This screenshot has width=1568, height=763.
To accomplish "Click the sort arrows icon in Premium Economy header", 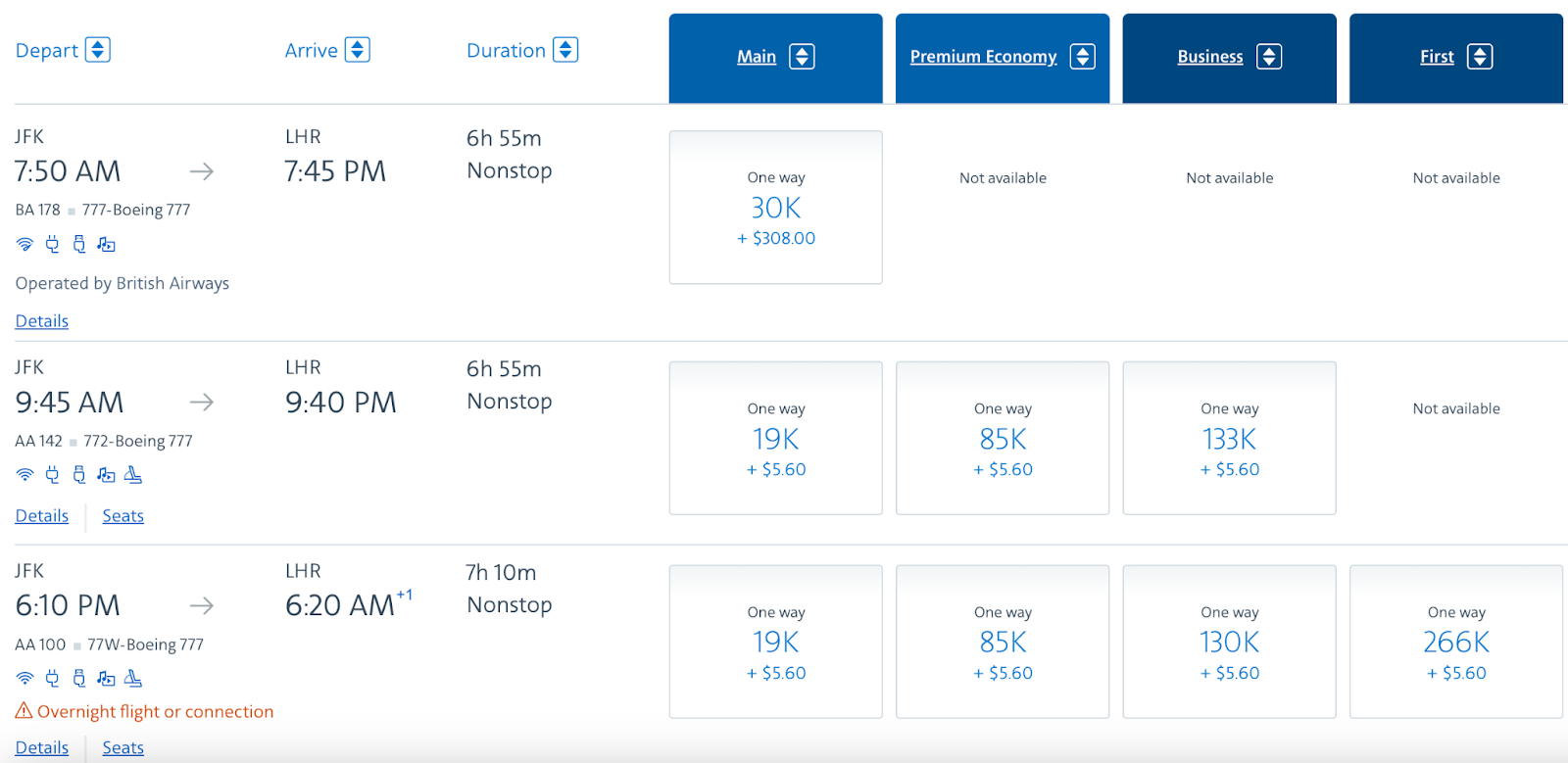I will 1082,57.
